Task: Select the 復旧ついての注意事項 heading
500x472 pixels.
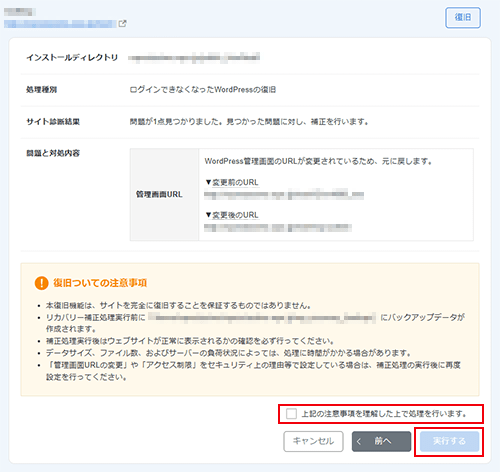Action: 100,283
